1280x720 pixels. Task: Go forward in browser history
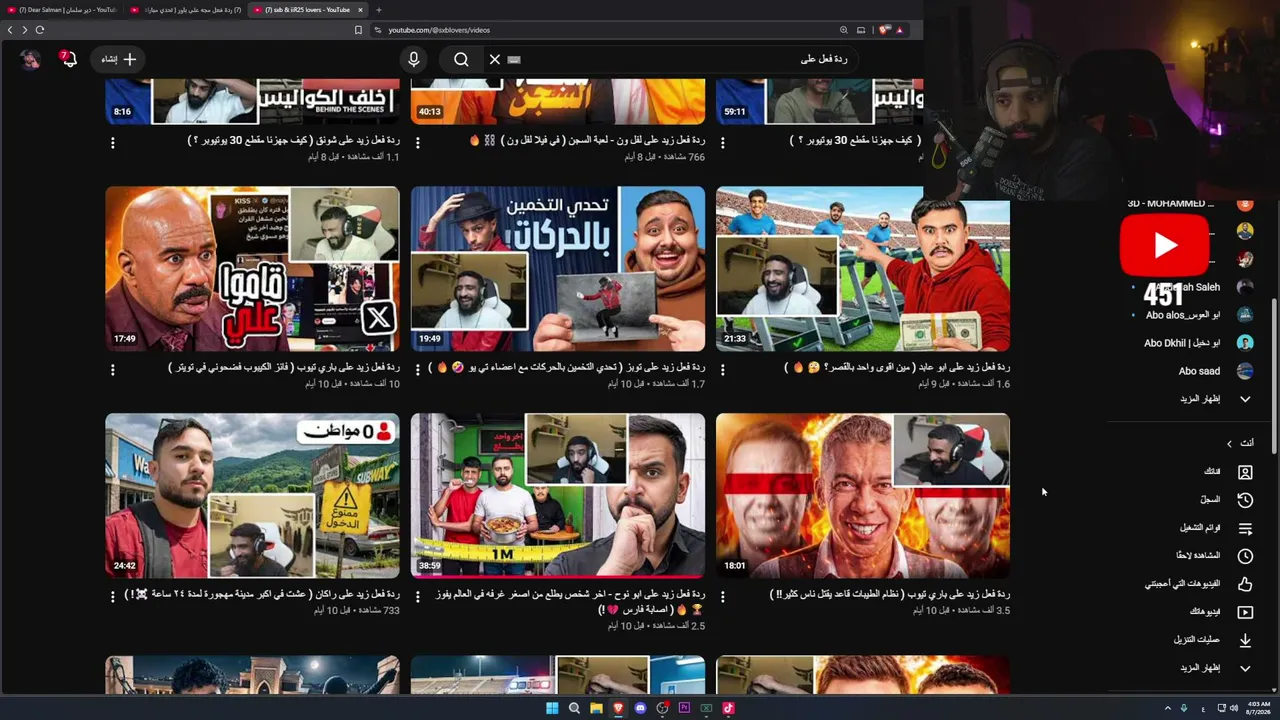click(25, 30)
